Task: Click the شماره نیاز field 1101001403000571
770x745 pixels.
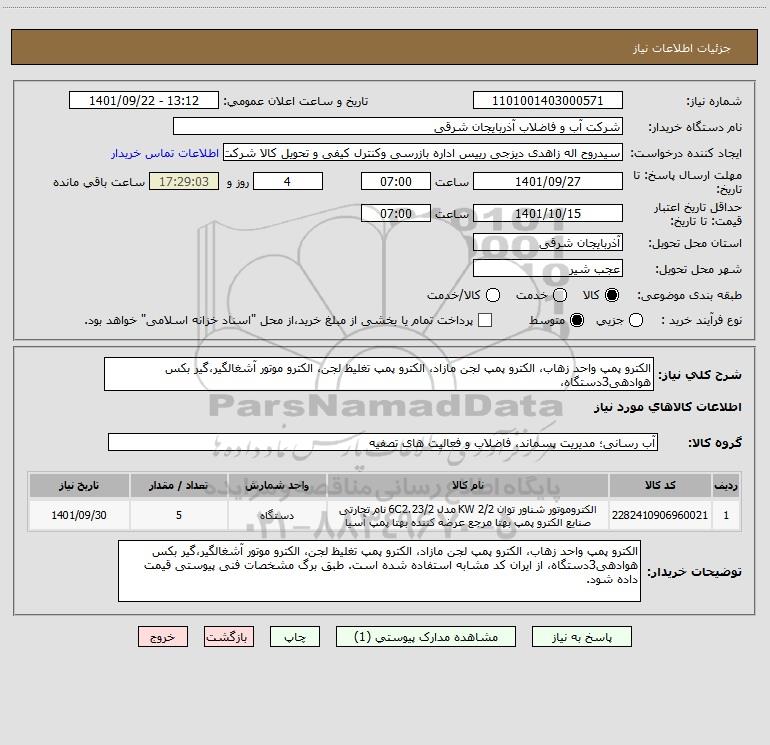Action: click(548, 101)
